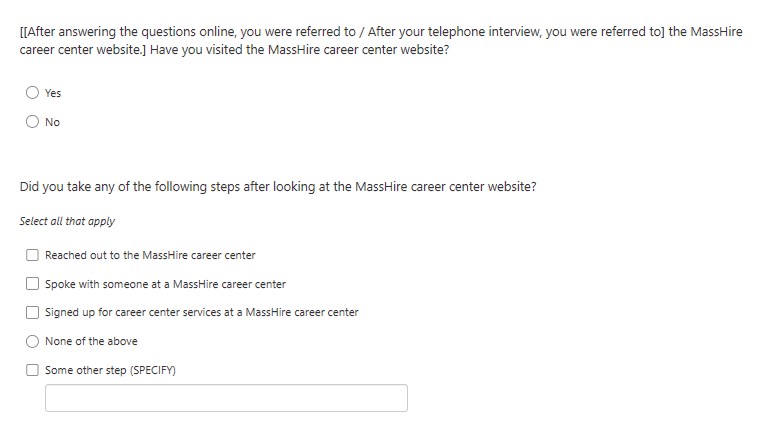The image size is (767, 431).
Task: Click the 'Select all that apply' instruction text
Action: tap(67, 221)
